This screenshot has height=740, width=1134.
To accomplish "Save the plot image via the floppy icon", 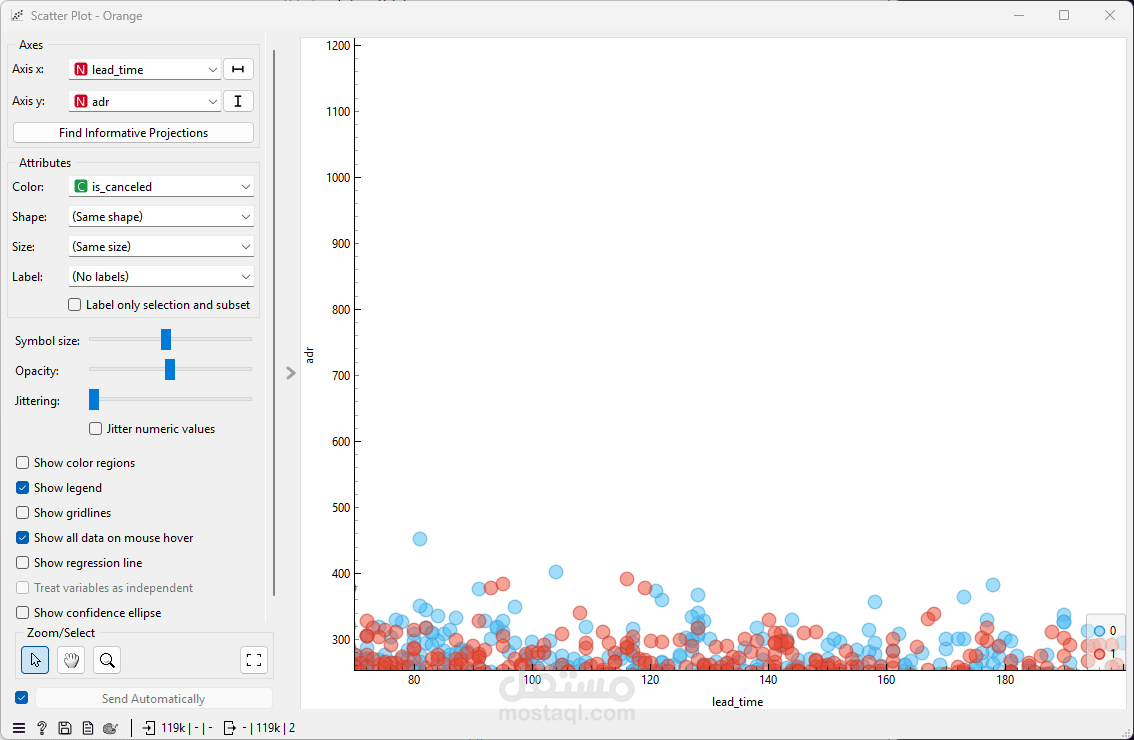I will 65,728.
